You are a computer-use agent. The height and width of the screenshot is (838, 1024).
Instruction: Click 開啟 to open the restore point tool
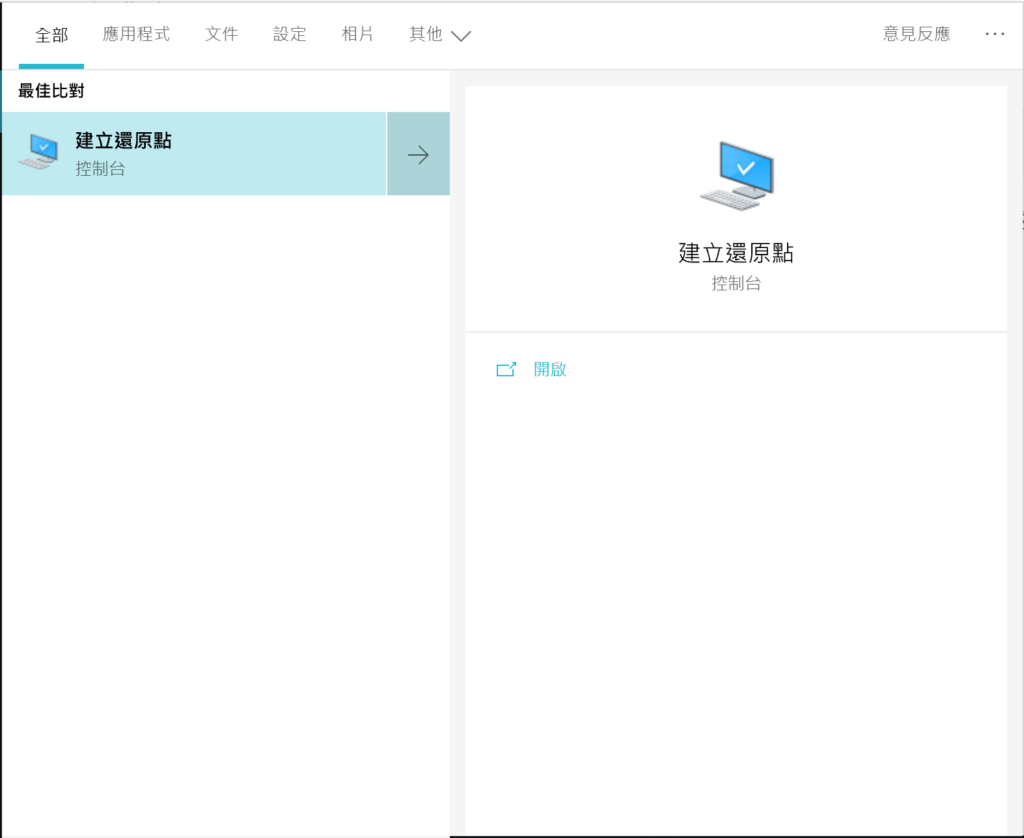(550, 369)
